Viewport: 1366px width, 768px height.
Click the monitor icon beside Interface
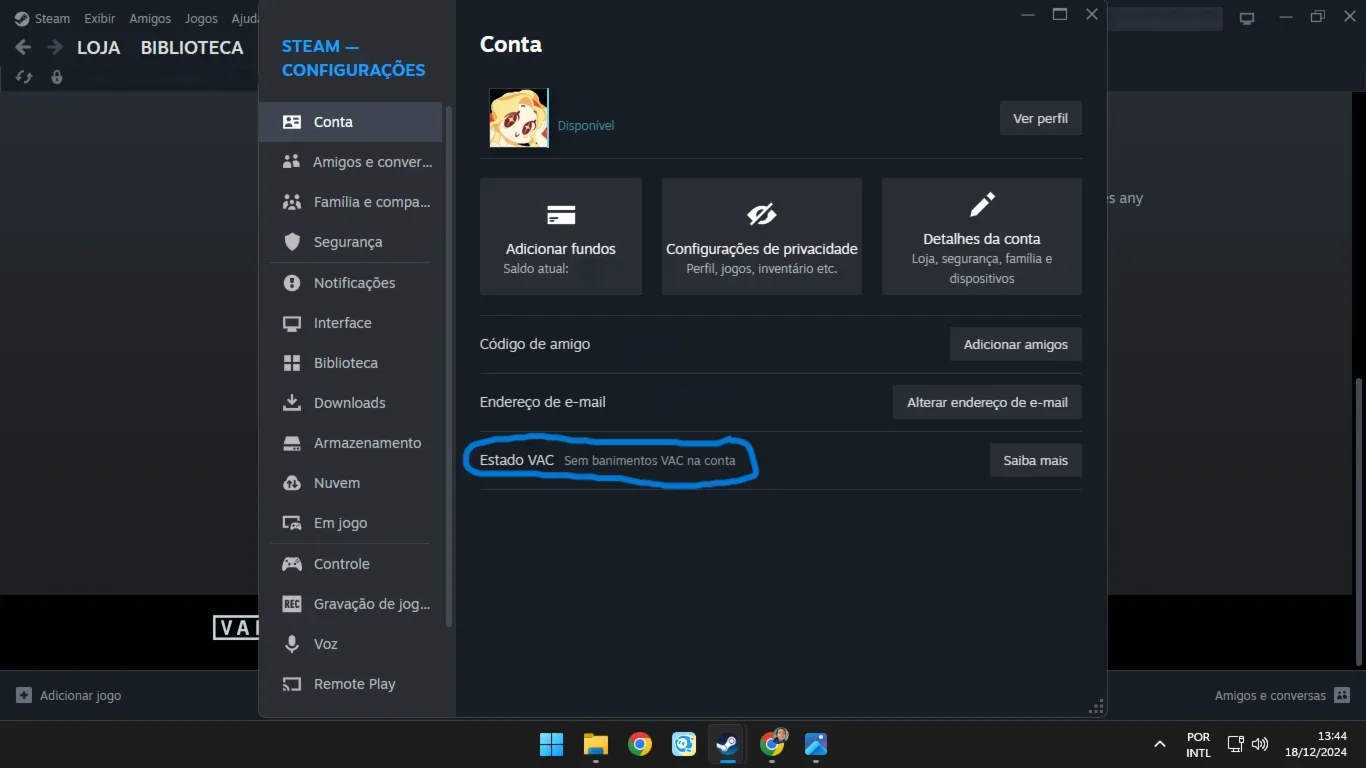[x=292, y=323]
